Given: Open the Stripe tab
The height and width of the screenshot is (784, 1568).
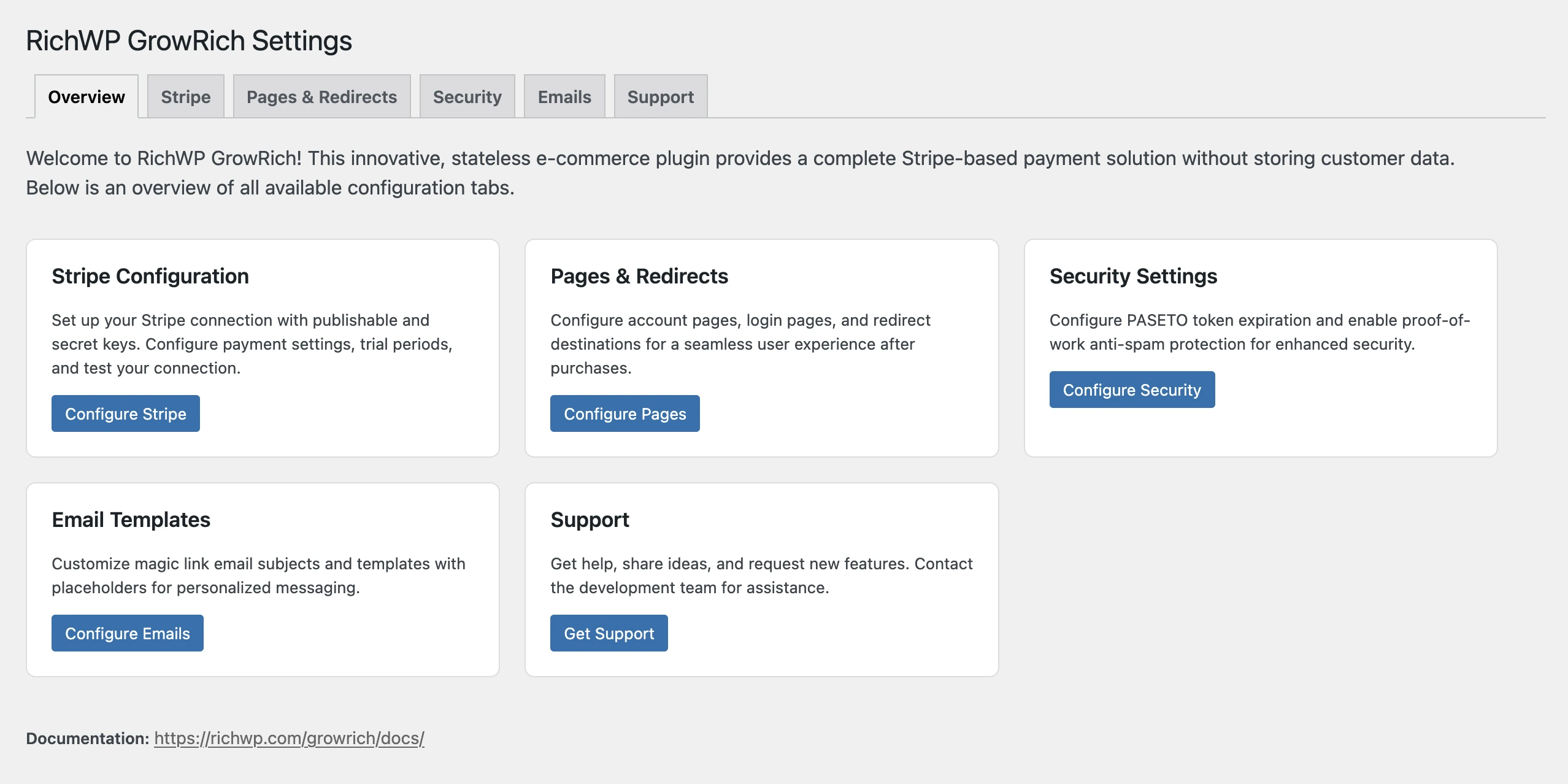Looking at the screenshot, I should pos(185,97).
